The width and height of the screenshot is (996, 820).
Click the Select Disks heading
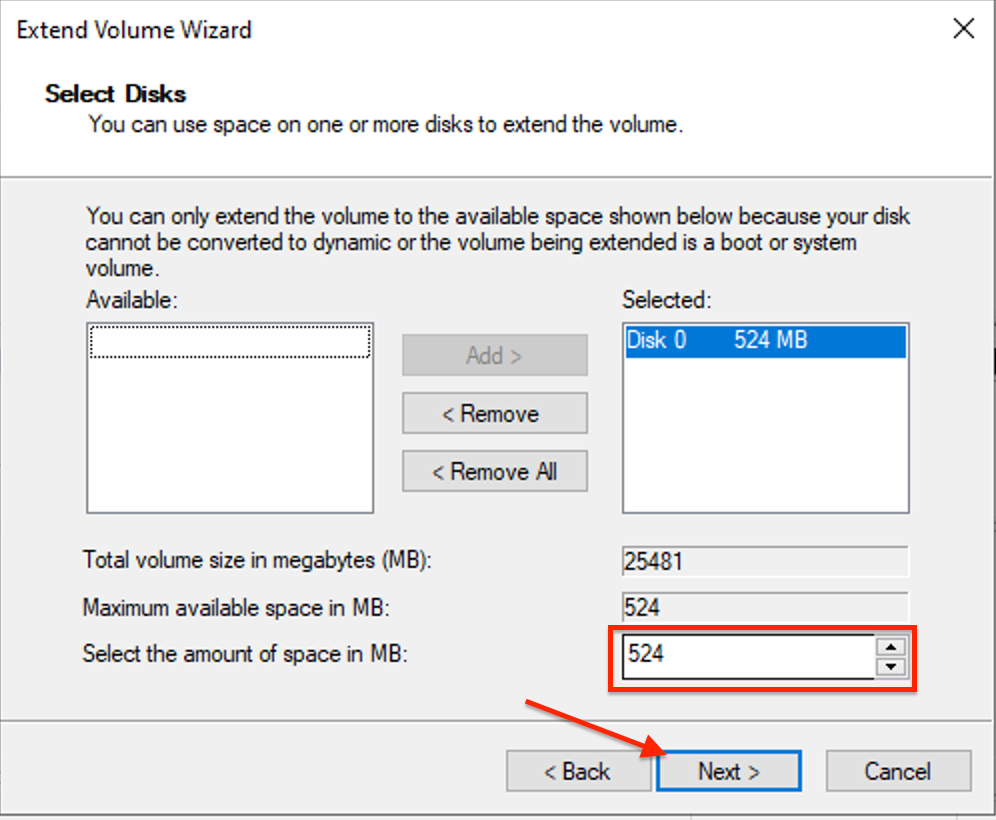[x=116, y=94]
